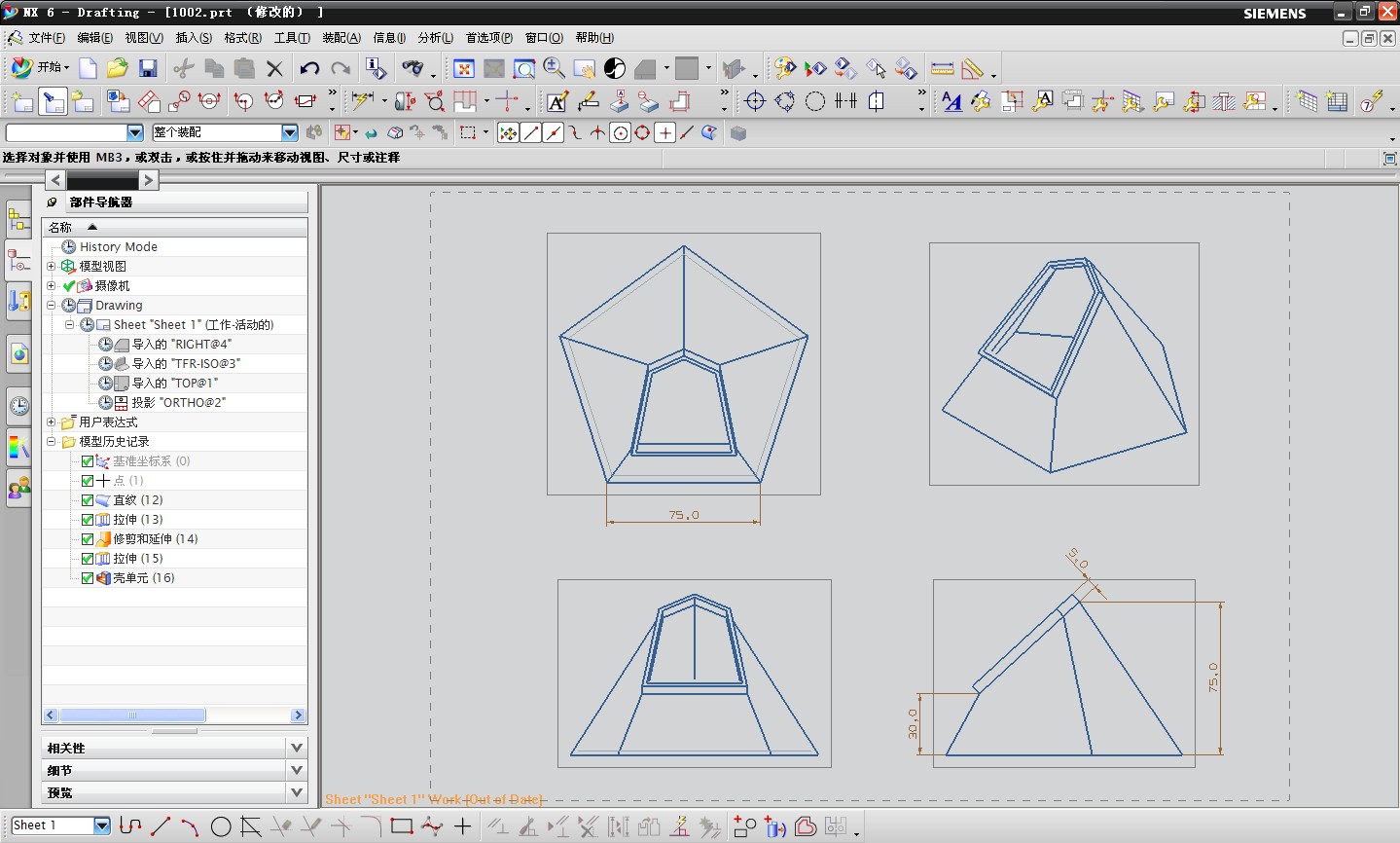Click the binoculars find icon
Screen dimensions: 1400x843
[413, 68]
